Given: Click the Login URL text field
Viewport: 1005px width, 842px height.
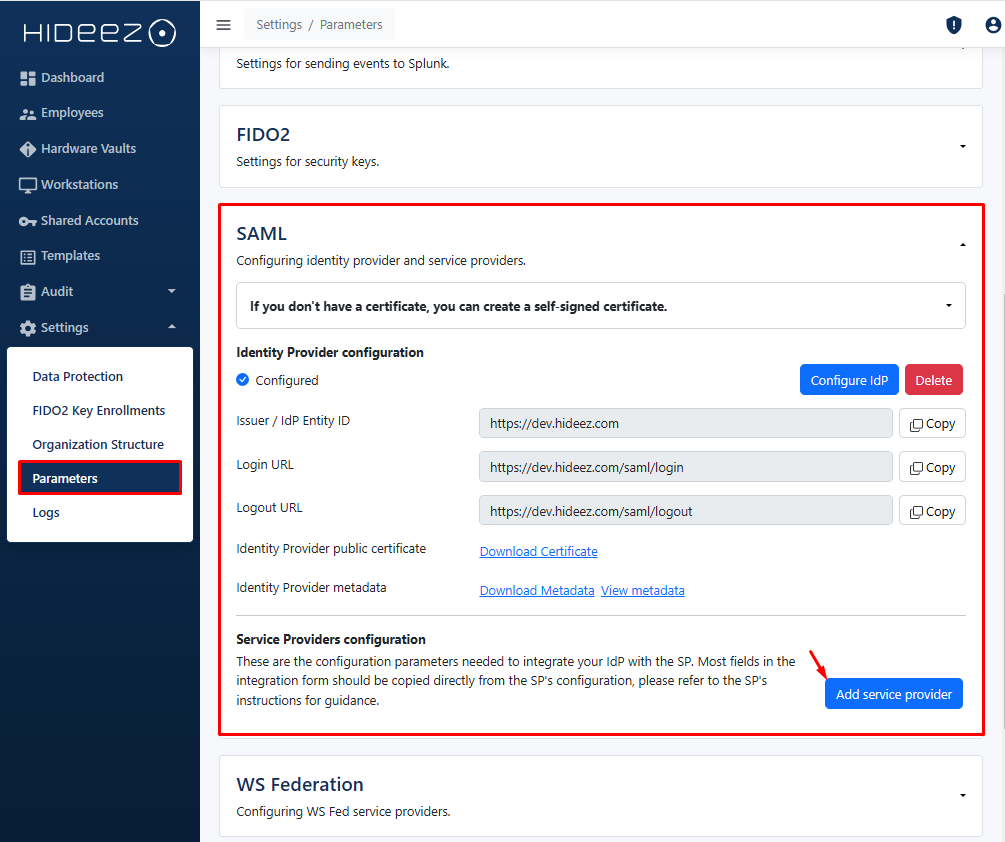Looking at the screenshot, I should [x=685, y=467].
